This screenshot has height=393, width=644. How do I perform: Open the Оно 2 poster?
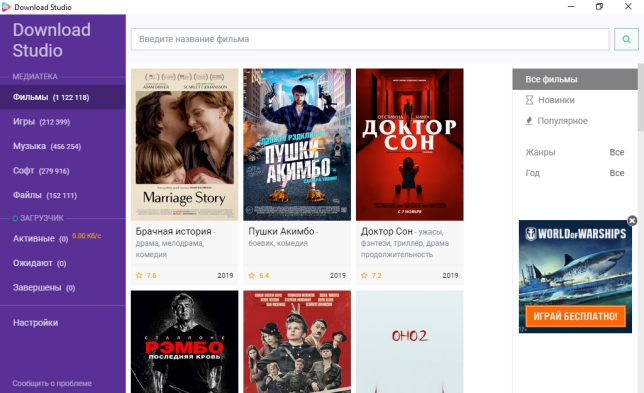click(409, 342)
